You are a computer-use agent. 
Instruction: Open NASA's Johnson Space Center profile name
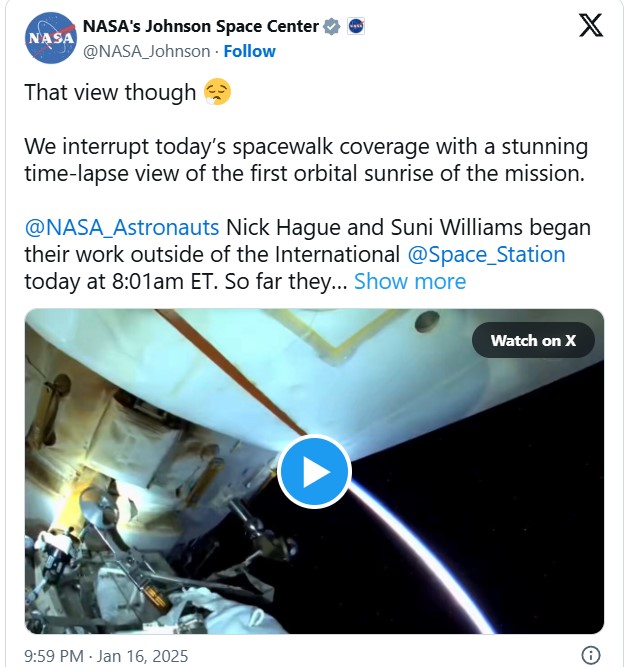tap(200, 26)
